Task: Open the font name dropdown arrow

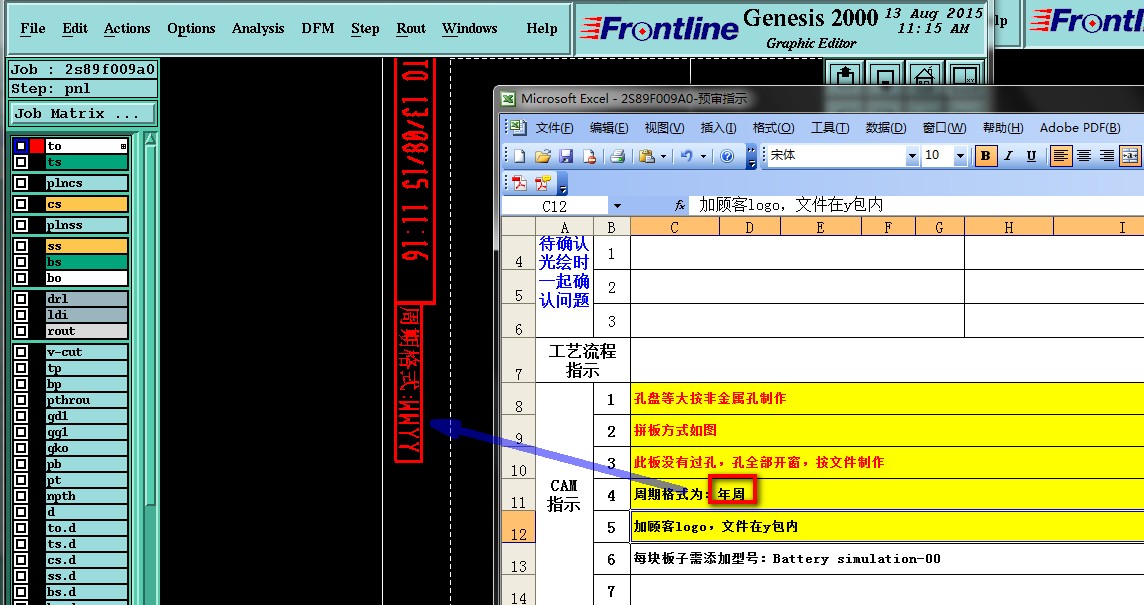Action: click(x=911, y=155)
